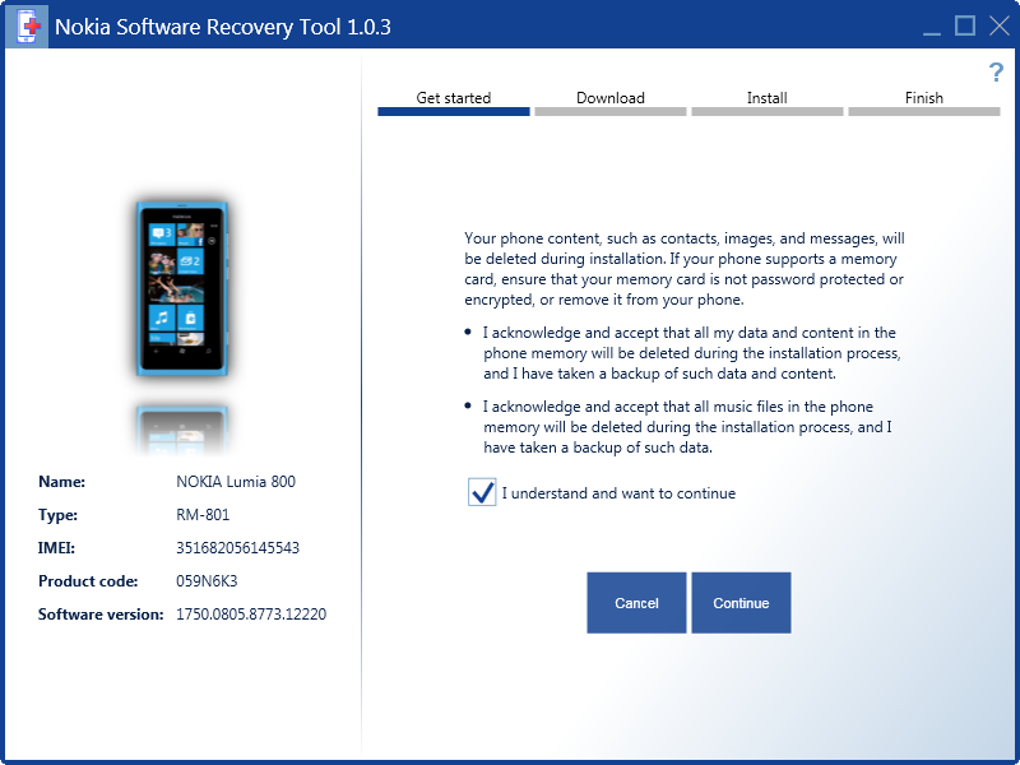This screenshot has height=765, width=1020.
Task: Click the type value "RM-801"
Action: (x=202, y=515)
